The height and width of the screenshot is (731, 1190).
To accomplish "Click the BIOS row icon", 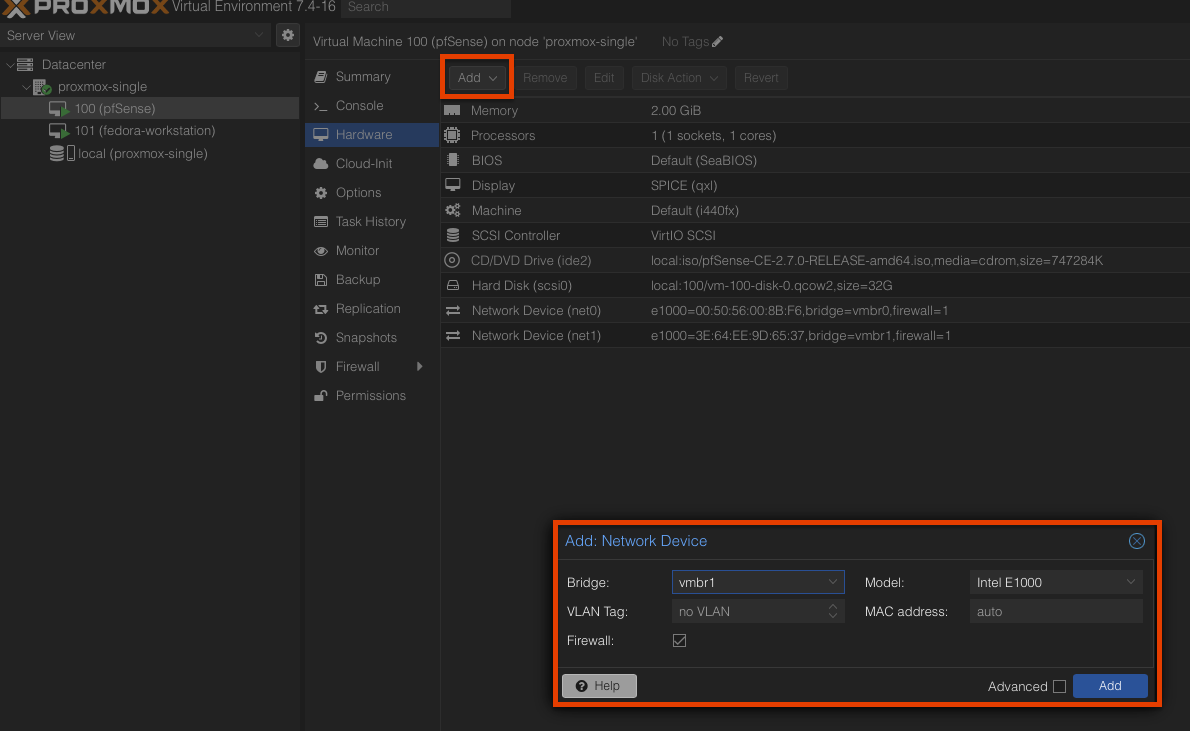I will tap(453, 160).
